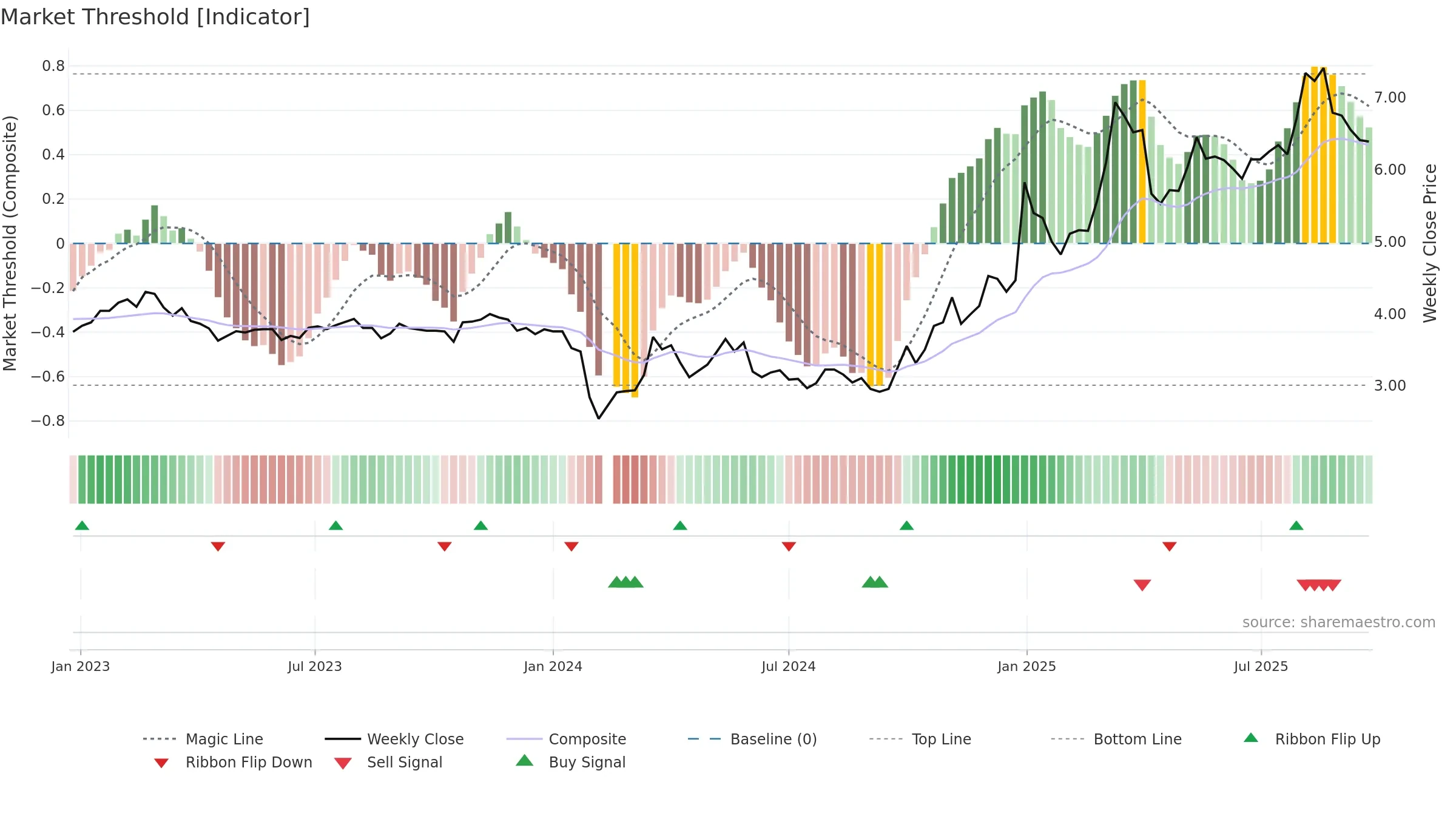This screenshot has height=819, width=1456.
Task: Click the Market Threshold [Indicator] chart title
Action: 155,17
